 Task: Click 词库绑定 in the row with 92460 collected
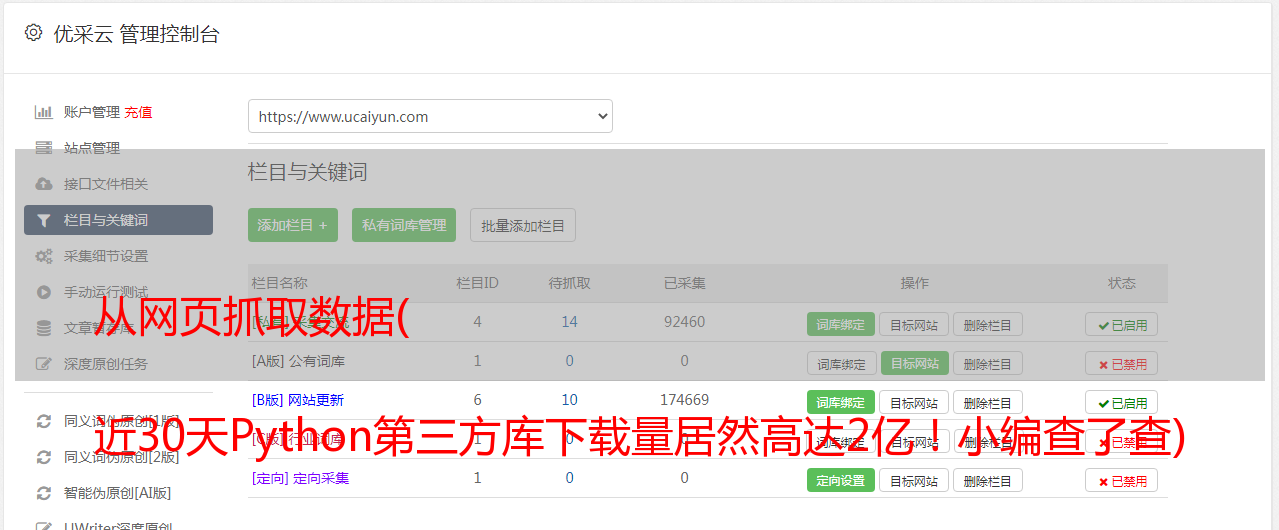(x=841, y=324)
